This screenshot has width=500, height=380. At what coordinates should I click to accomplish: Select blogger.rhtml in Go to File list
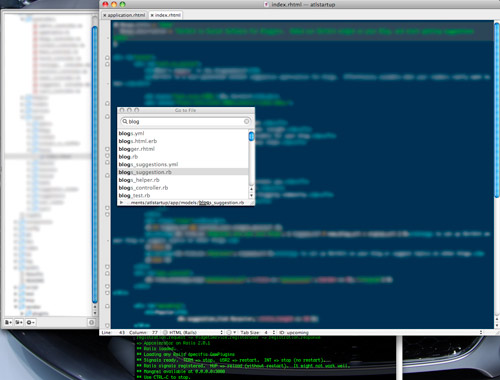pyautogui.click(x=183, y=149)
